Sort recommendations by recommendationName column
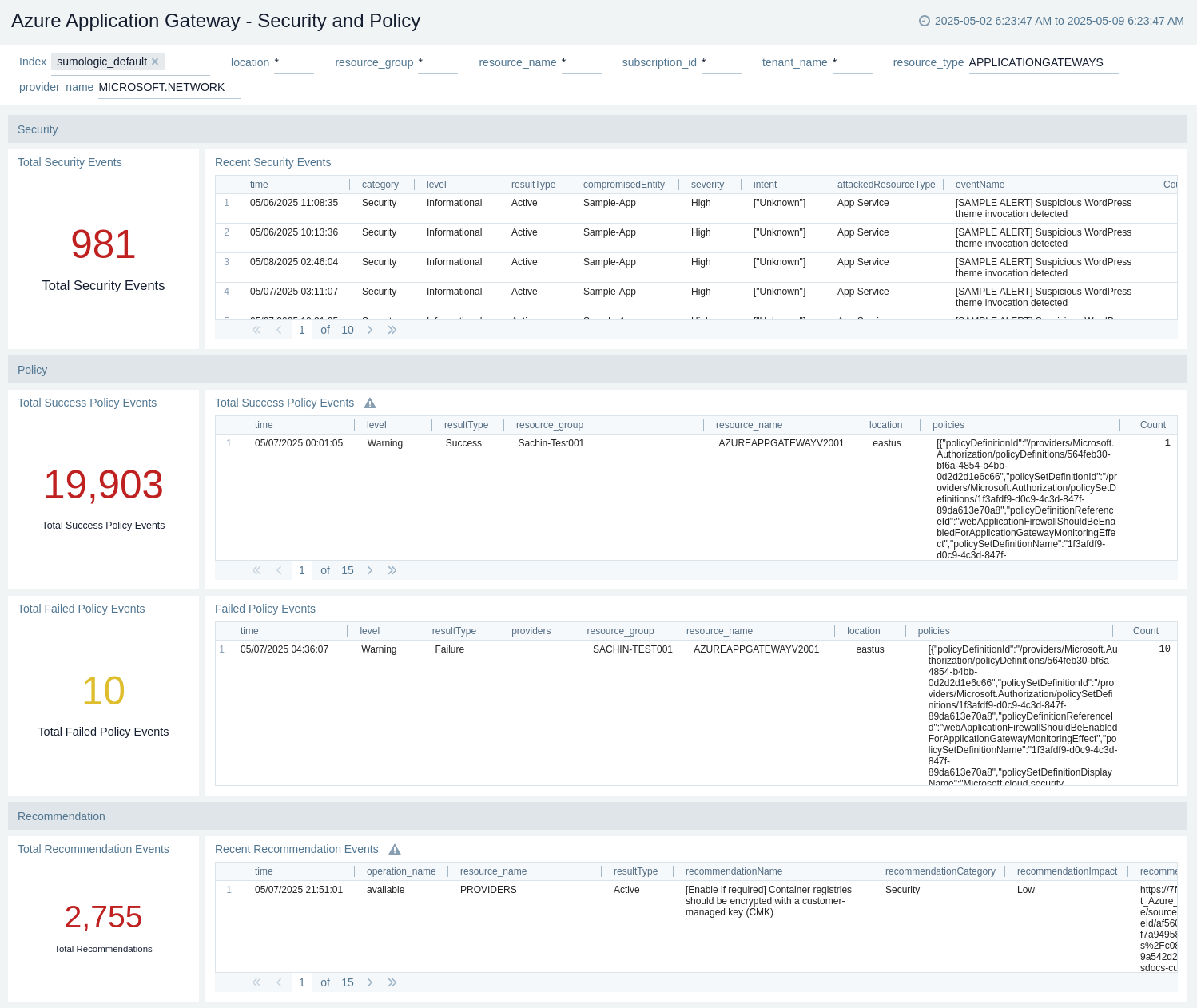This screenshot has width=1197, height=1008. coord(734,871)
